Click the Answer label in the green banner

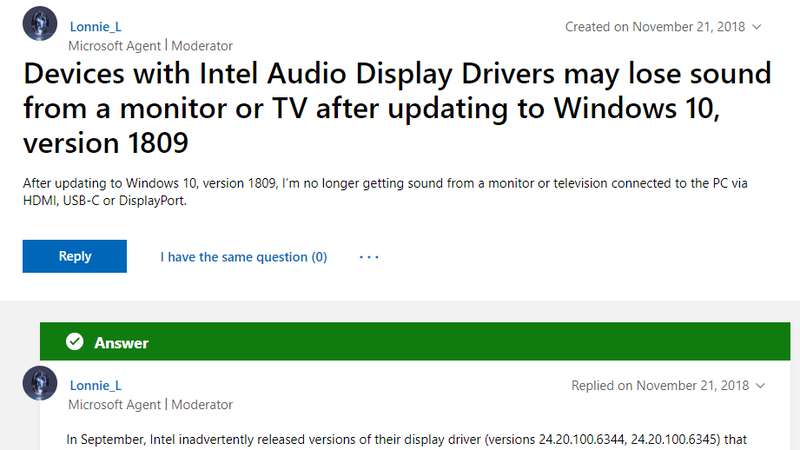click(x=121, y=343)
